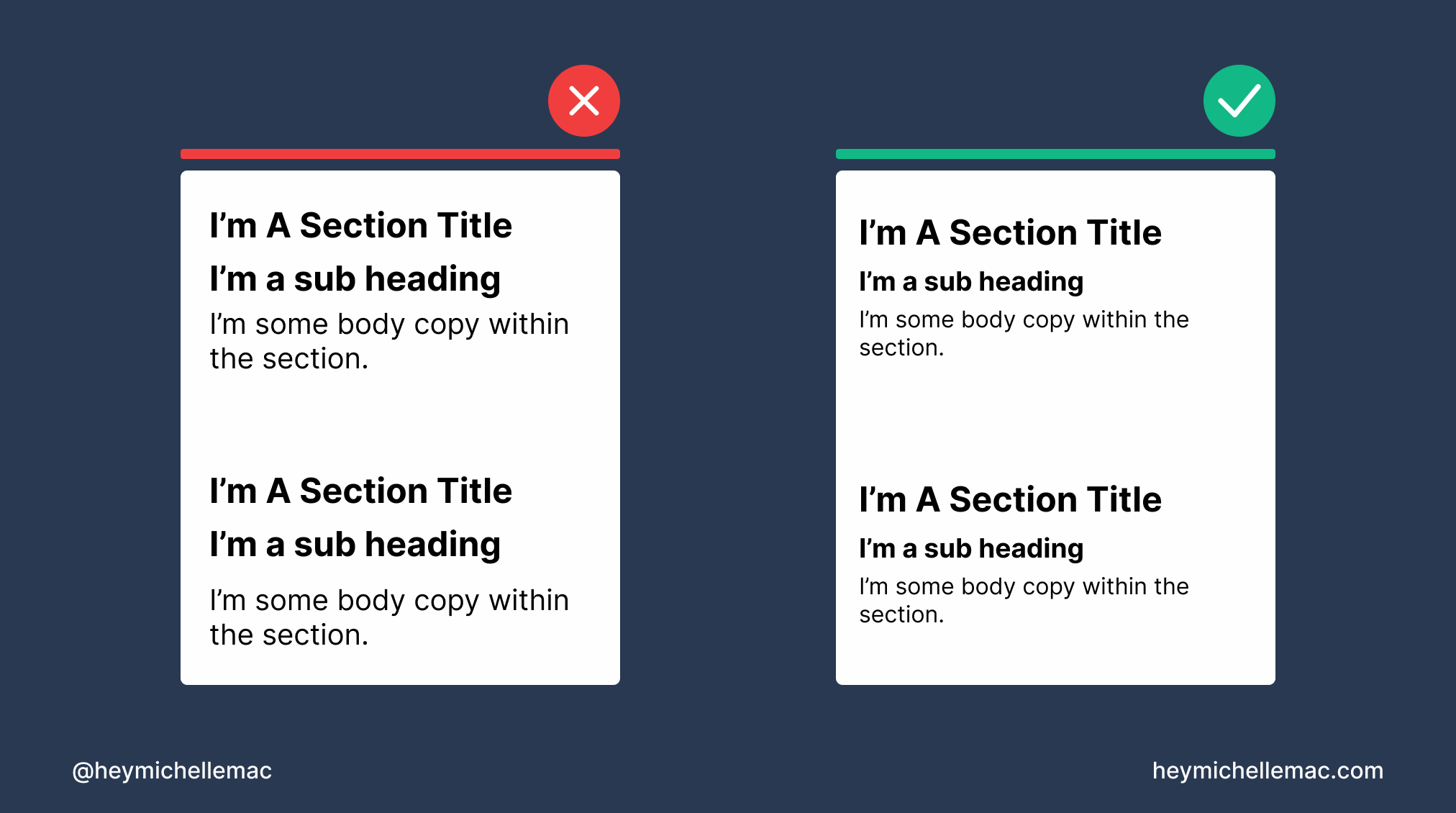Click the @heymichellemac handle
Screen dimensions: 1456x813
(172, 771)
